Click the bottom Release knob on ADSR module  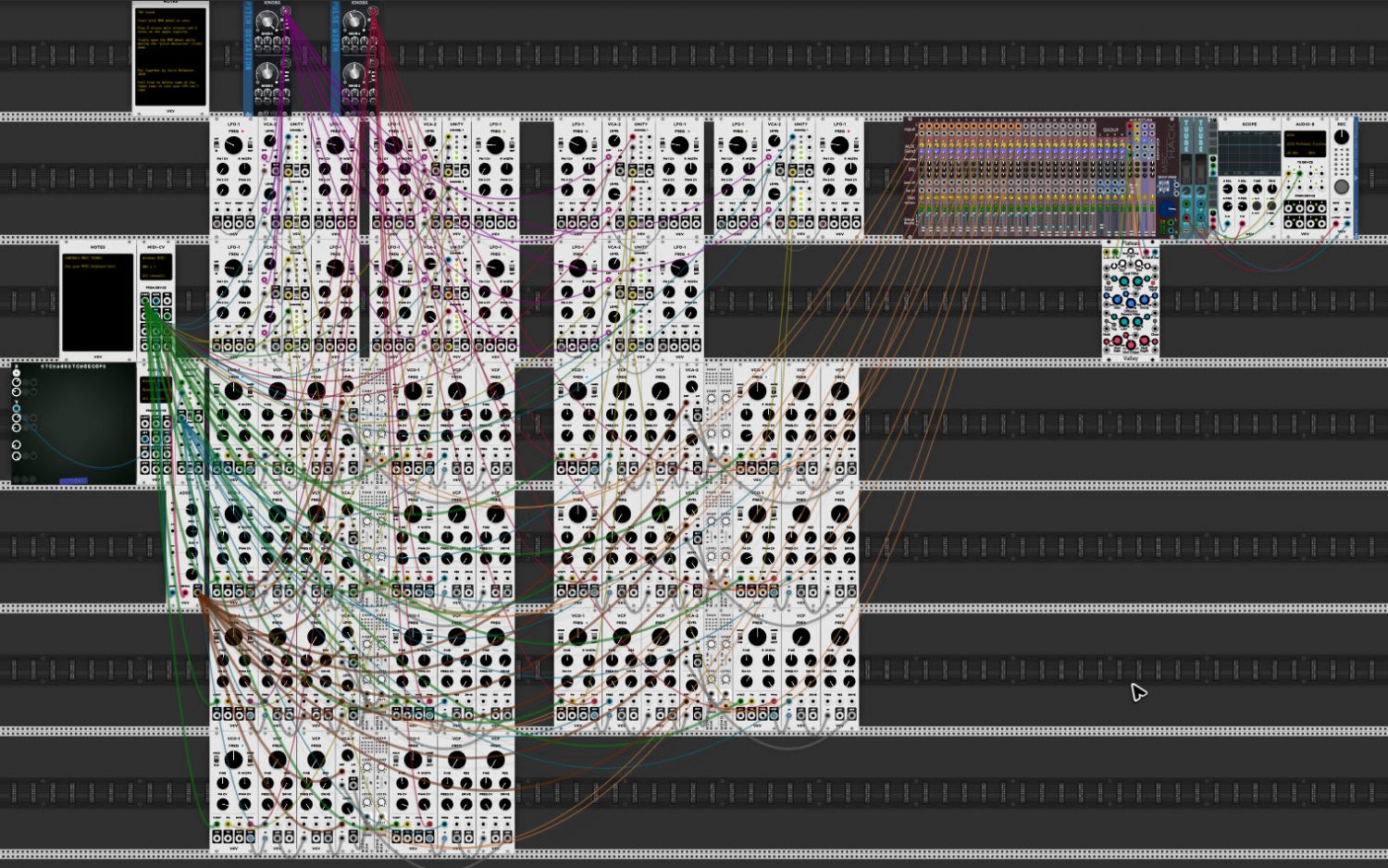point(192,574)
